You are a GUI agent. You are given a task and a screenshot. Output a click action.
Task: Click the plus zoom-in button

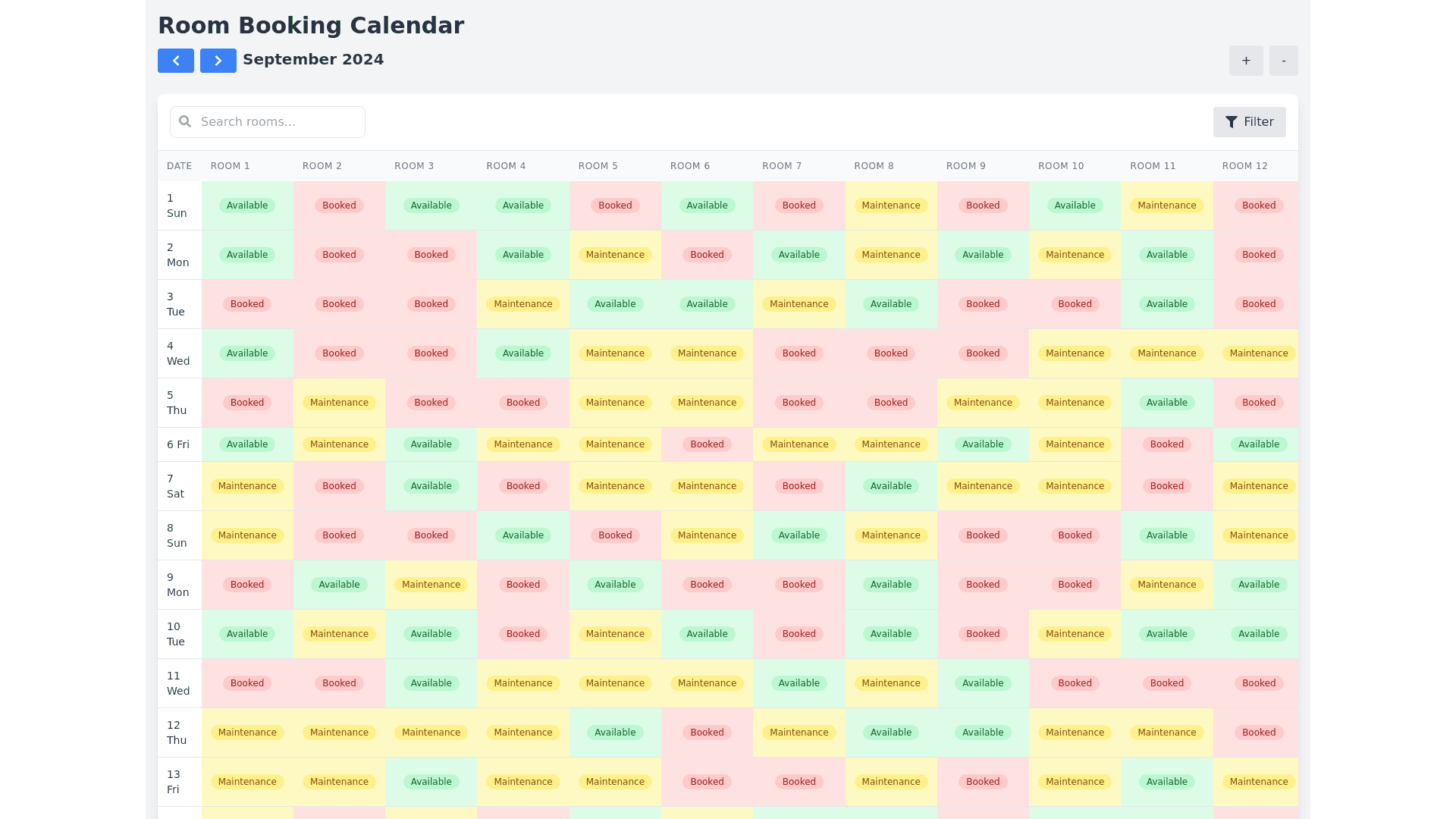(x=1246, y=61)
